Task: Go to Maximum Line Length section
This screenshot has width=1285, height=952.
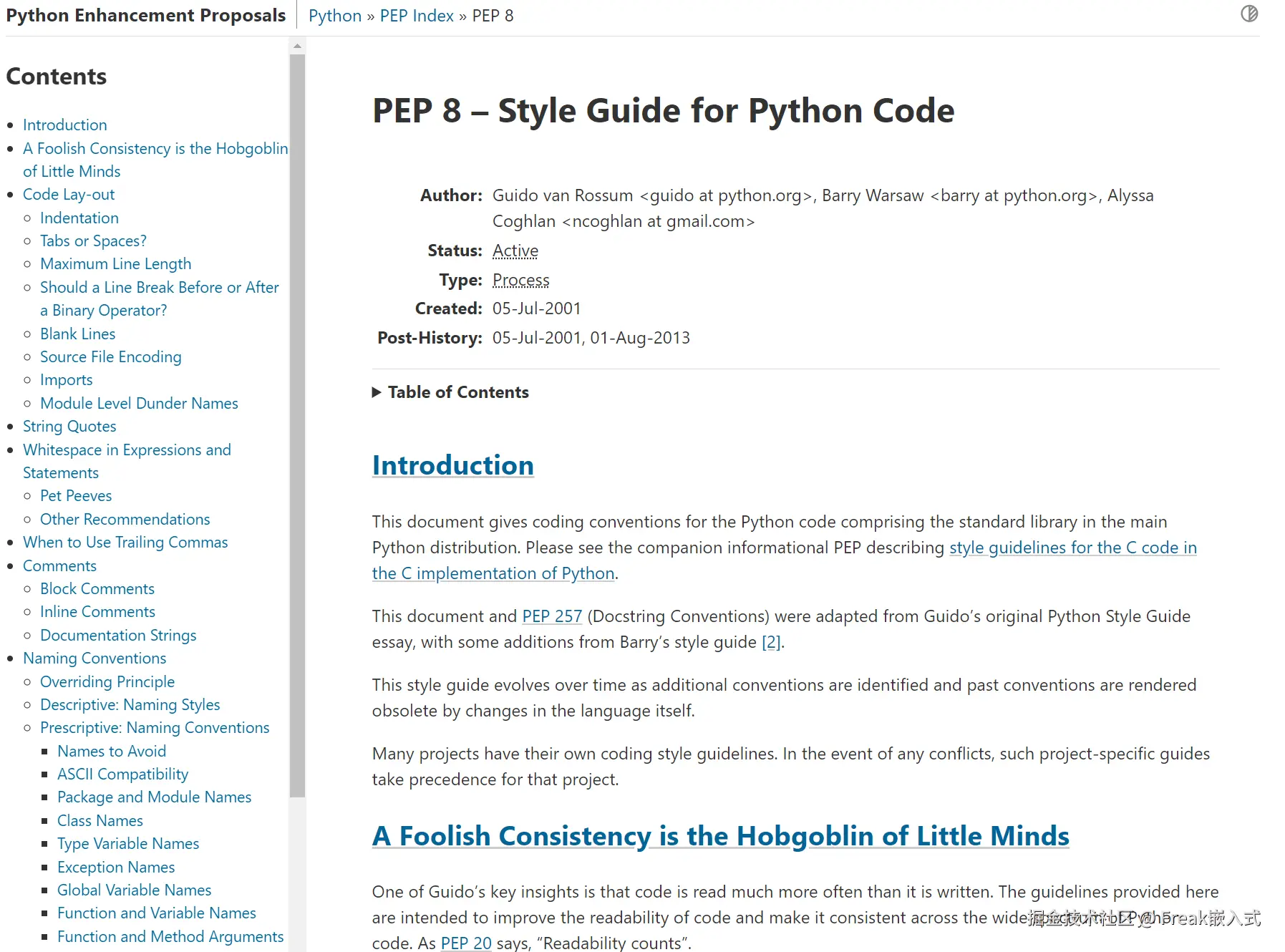Action: tap(116, 264)
